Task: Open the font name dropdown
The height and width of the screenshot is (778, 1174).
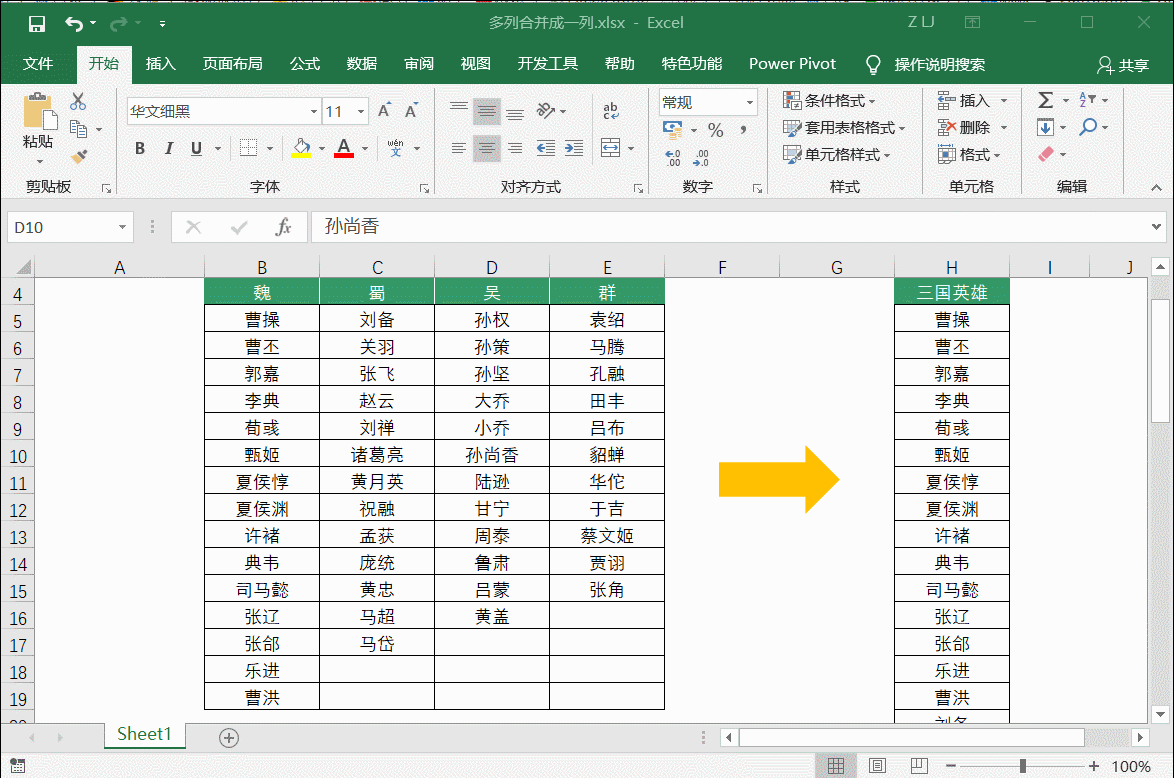Action: pyautogui.click(x=314, y=112)
